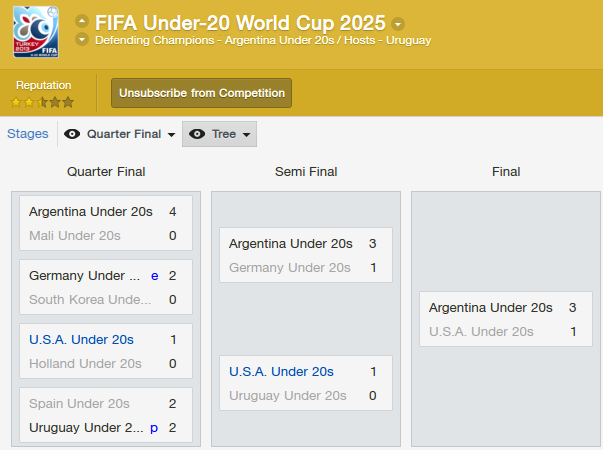Click Unsubscribe from Competition button
The height and width of the screenshot is (450, 603).
click(202, 93)
